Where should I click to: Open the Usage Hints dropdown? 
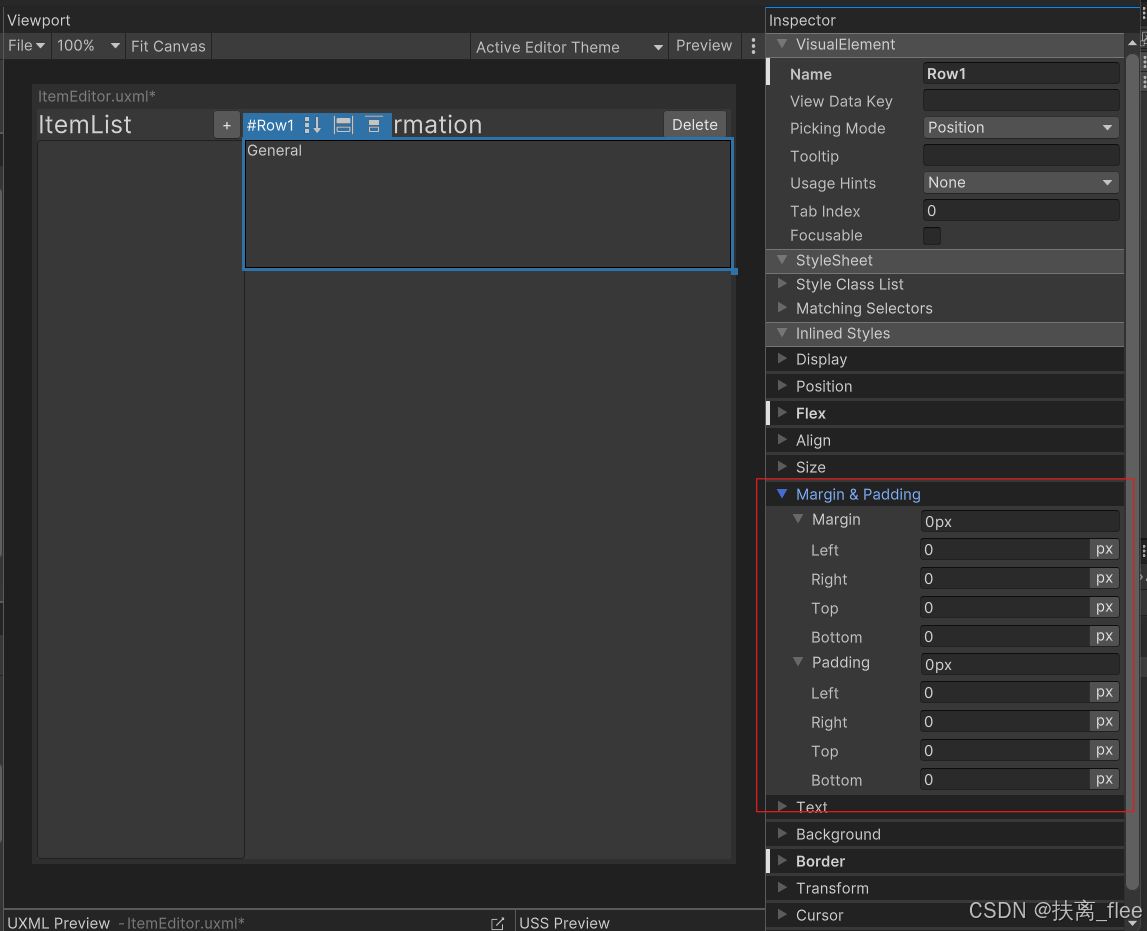pos(1019,183)
